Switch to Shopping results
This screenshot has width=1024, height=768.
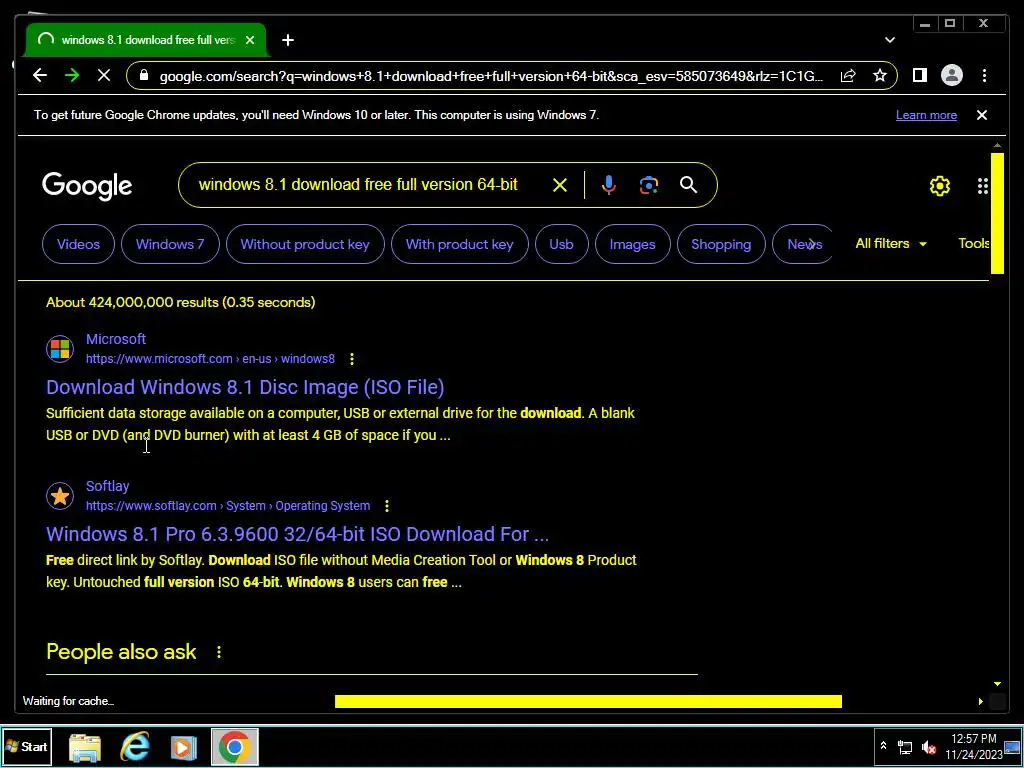click(x=721, y=244)
